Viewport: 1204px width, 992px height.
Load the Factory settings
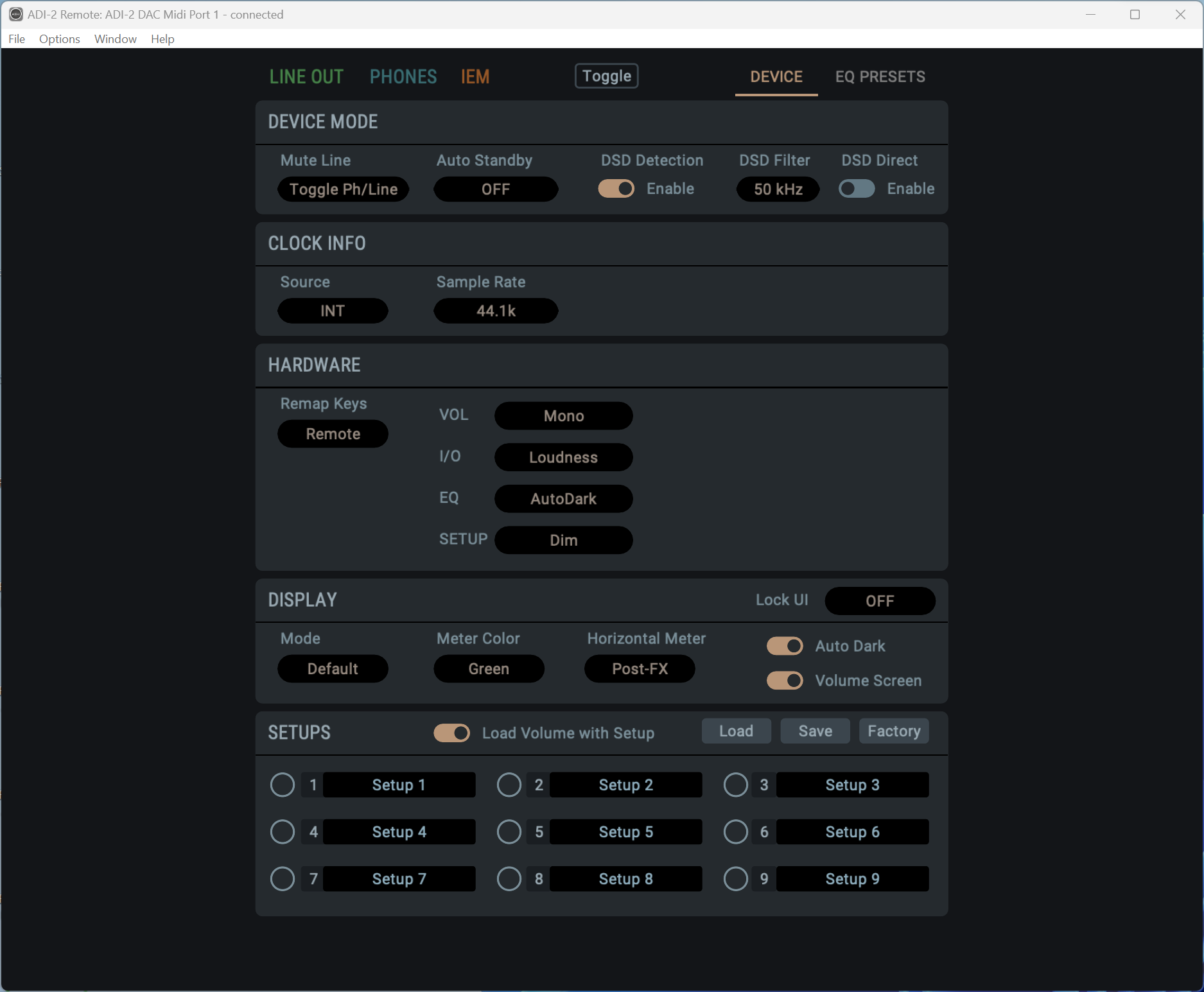pyautogui.click(x=894, y=731)
